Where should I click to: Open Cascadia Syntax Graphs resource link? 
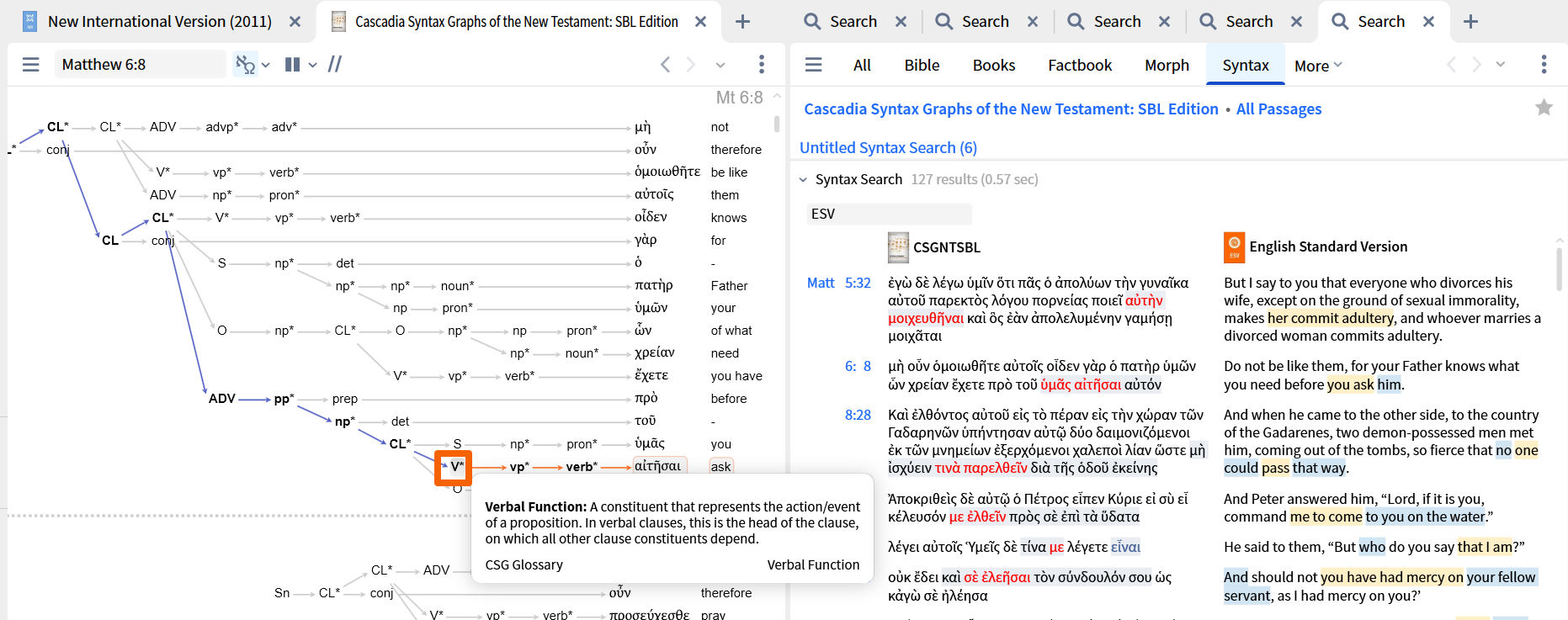click(x=1011, y=109)
